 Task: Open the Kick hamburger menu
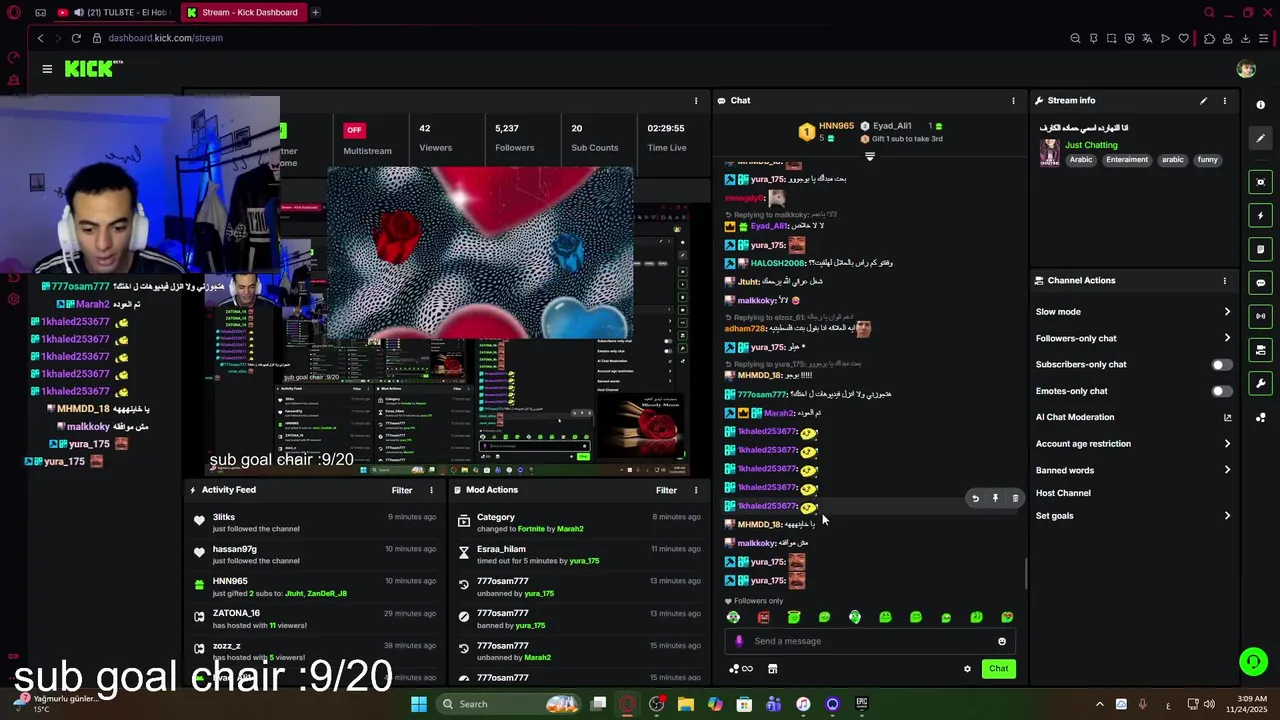pos(47,69)
